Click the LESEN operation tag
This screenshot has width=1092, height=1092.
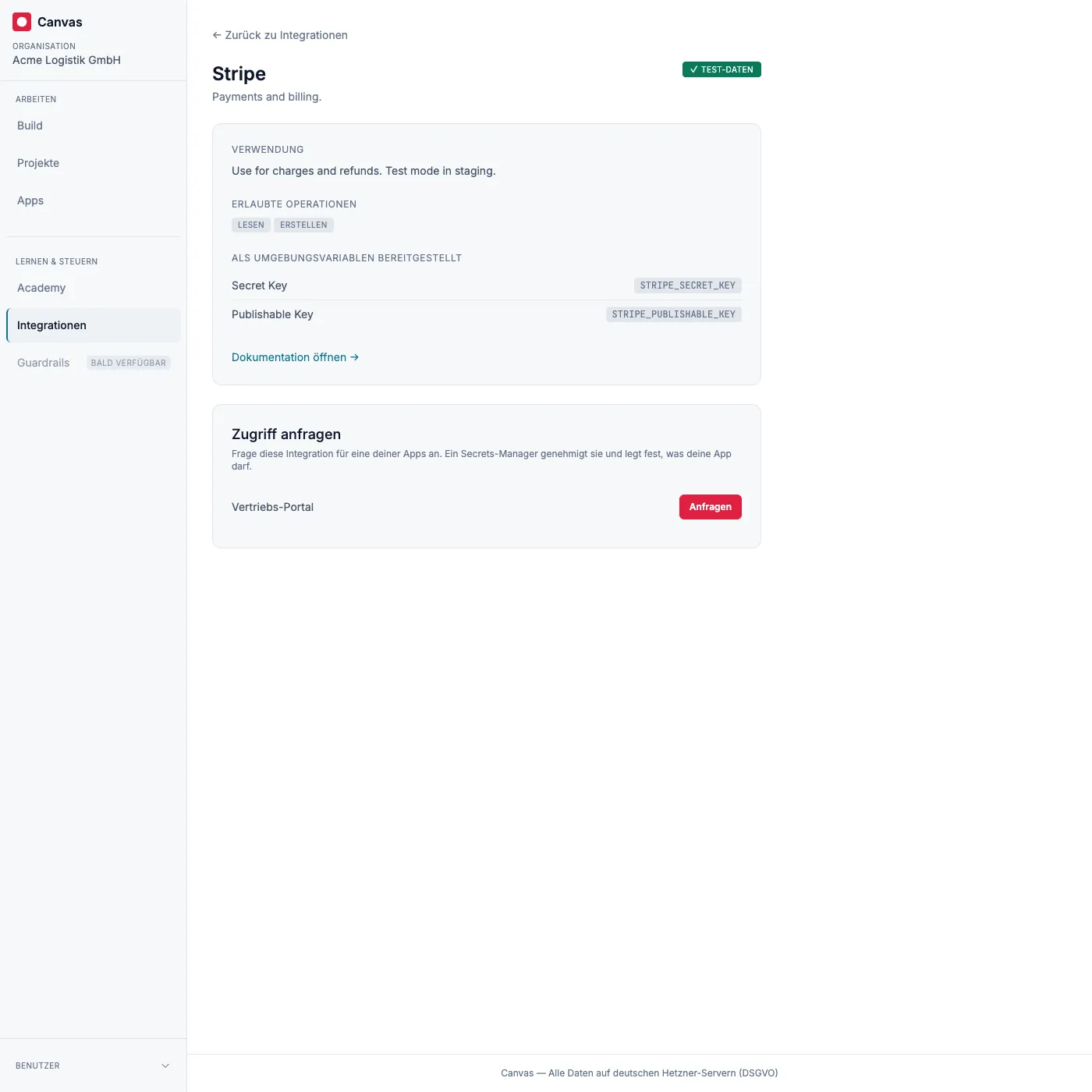[251, 225]
